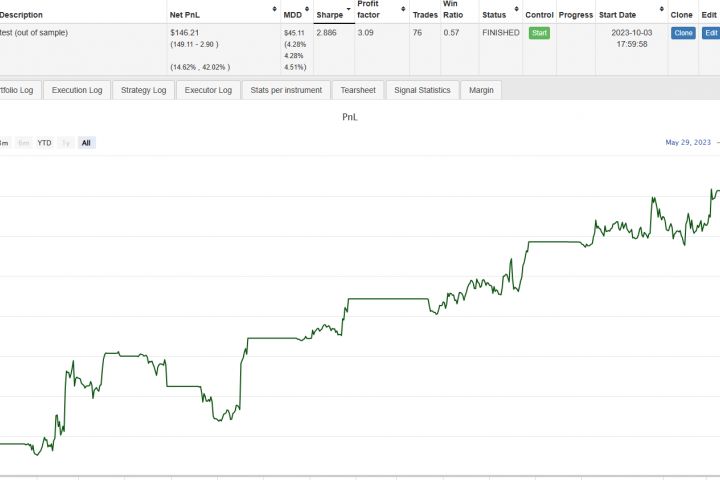This screenshot has height=480, width=720.
Task: Click the green PnL curve line
Action: [x=388, y=299]
